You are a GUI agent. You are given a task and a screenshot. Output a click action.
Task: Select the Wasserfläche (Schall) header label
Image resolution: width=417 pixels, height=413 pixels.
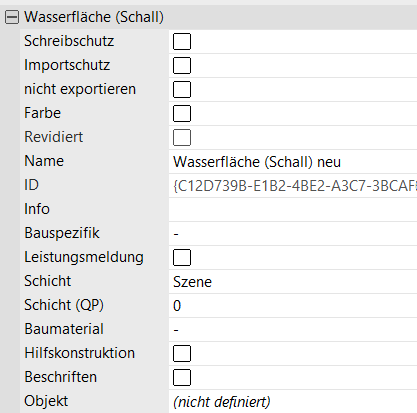(x=94, y=17)
